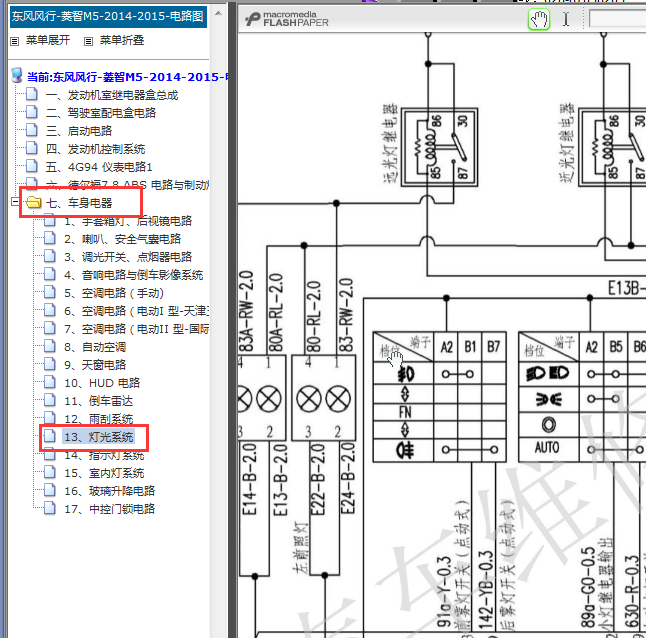Open 五、4G94 仪表电路1

point(99,167)
